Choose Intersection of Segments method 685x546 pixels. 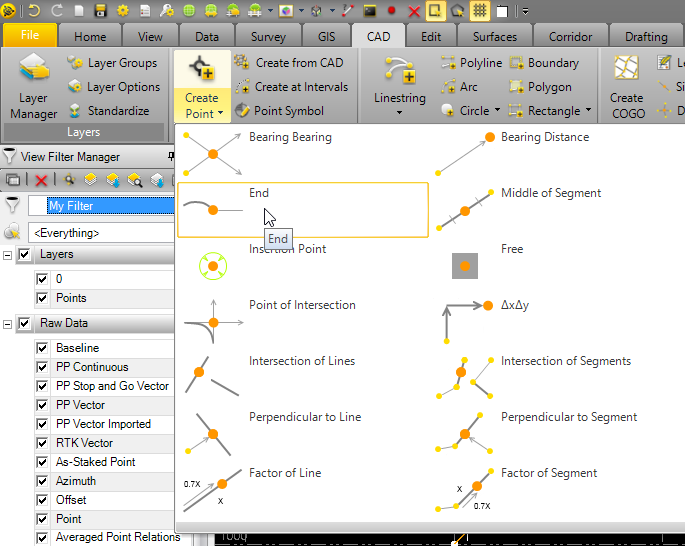click(555, 377)
